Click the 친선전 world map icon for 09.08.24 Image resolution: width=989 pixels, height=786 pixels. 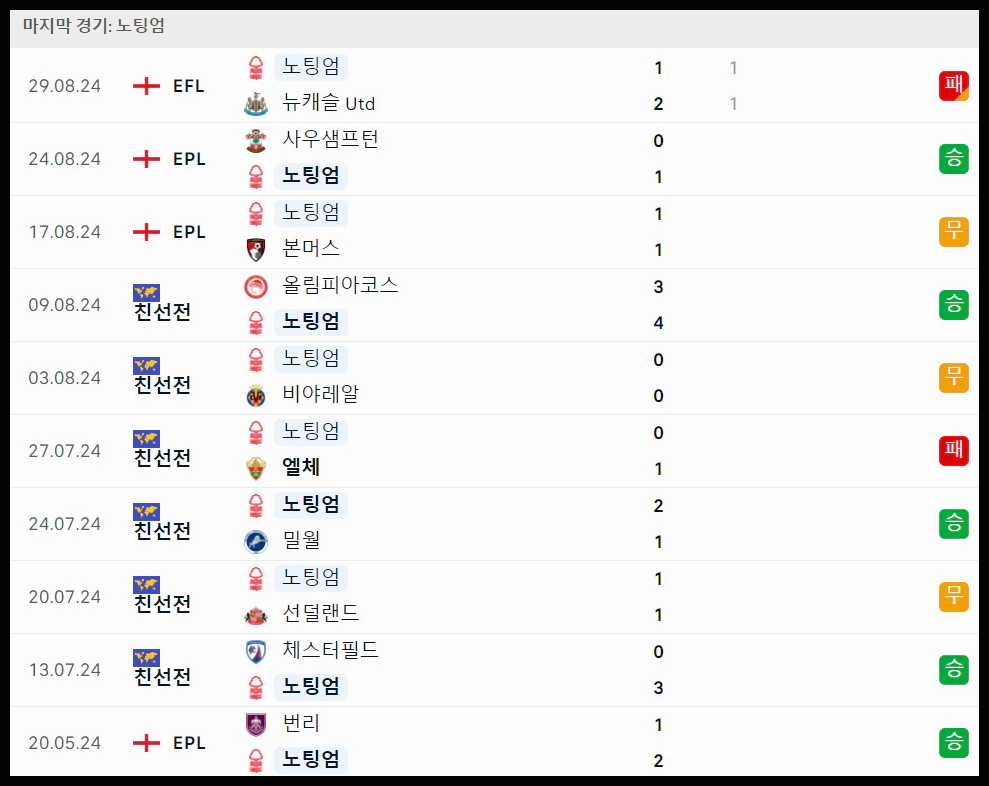(x=146, y=293)
